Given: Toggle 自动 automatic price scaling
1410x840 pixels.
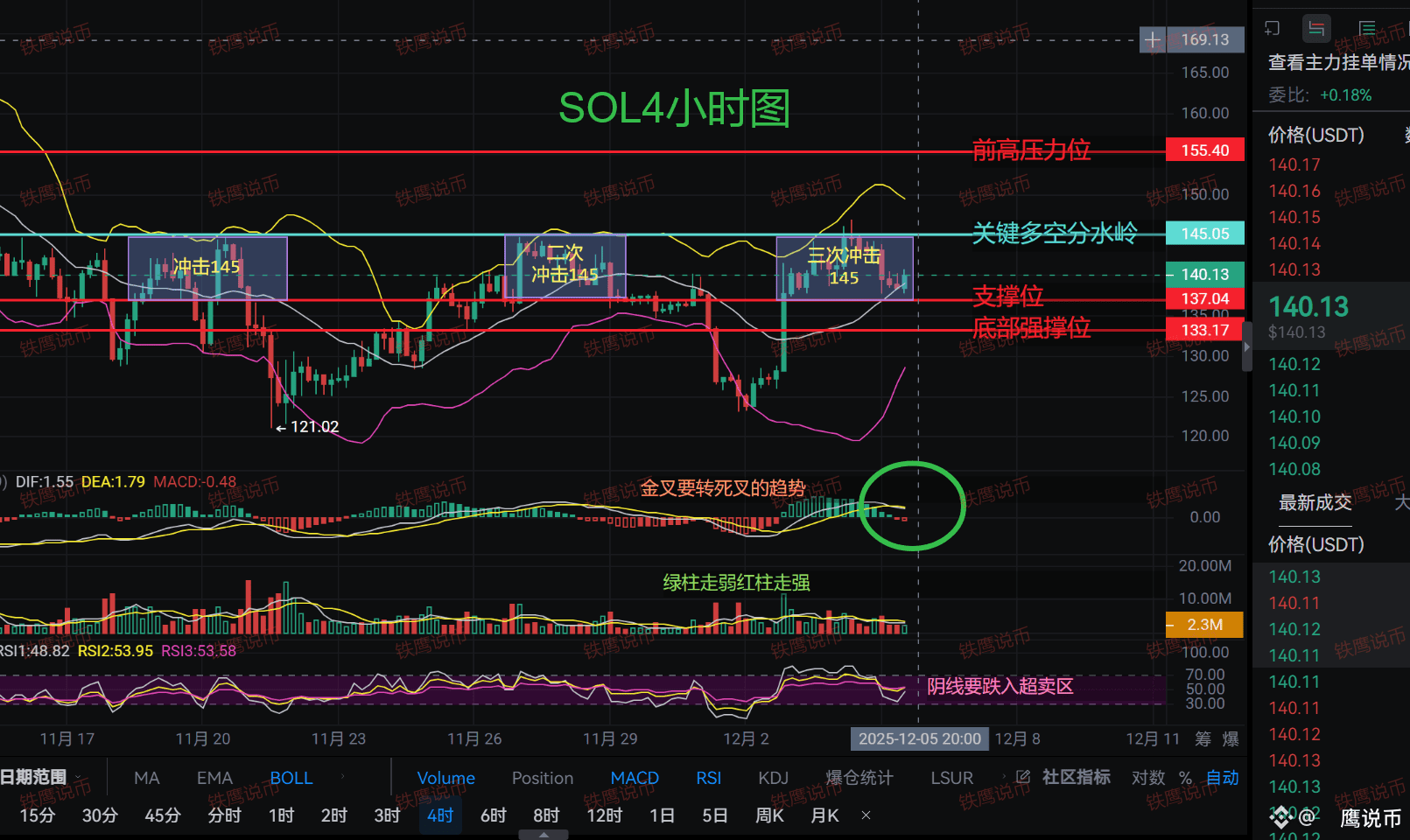Looking at the screenshot, I should point(1222,777).
